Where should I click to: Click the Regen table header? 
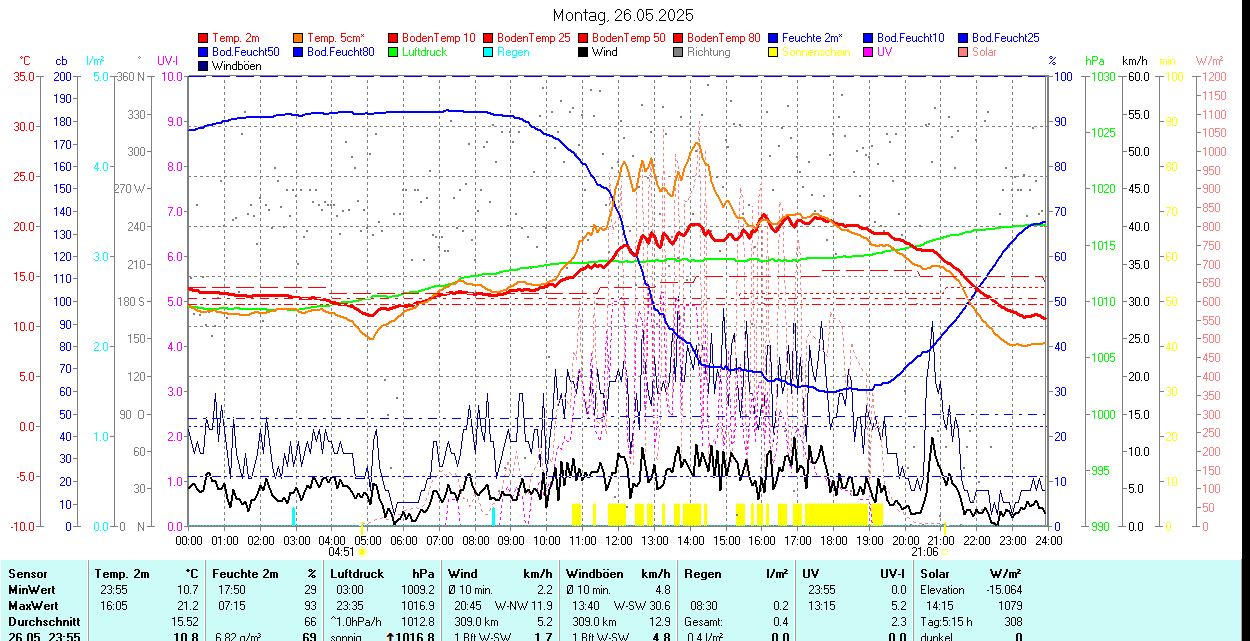704,574
